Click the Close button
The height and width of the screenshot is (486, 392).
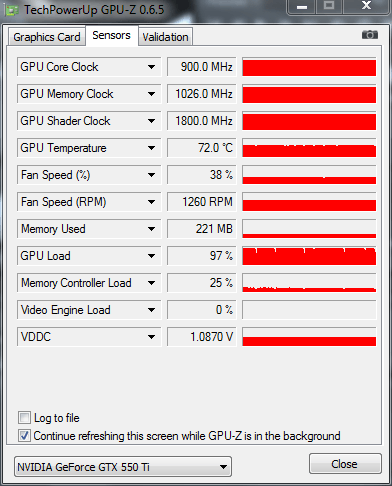pos(345,464)
